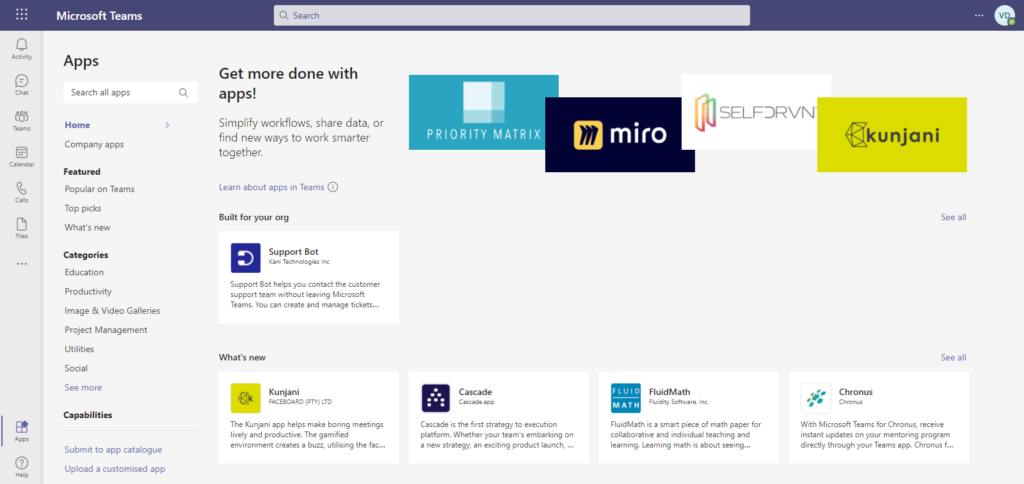Screen dimensions: 1024x484
Task: Click the top Search bar
Action: [x=511, y=15]
